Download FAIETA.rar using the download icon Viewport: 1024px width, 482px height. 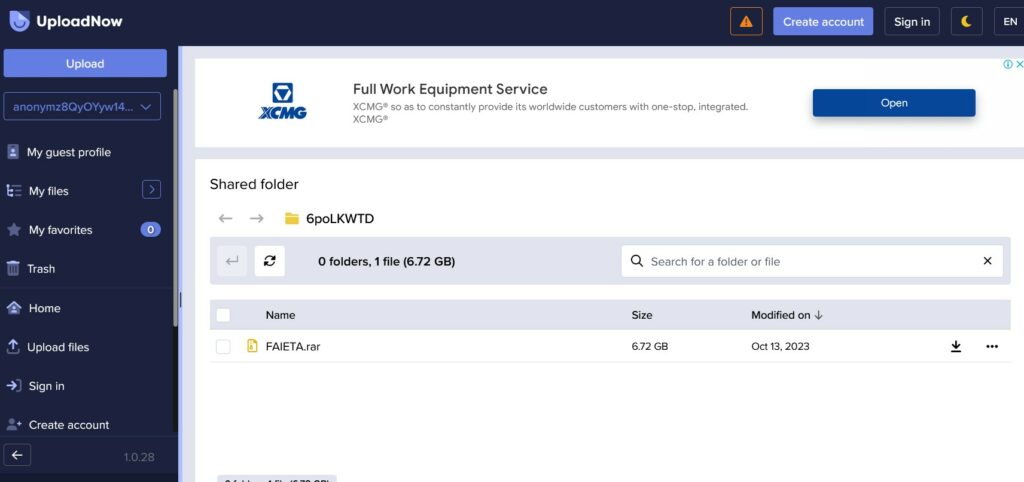[x=956, y=347]
